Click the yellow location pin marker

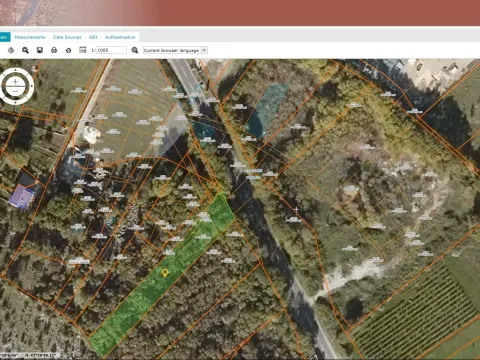(x=164, y=273)
